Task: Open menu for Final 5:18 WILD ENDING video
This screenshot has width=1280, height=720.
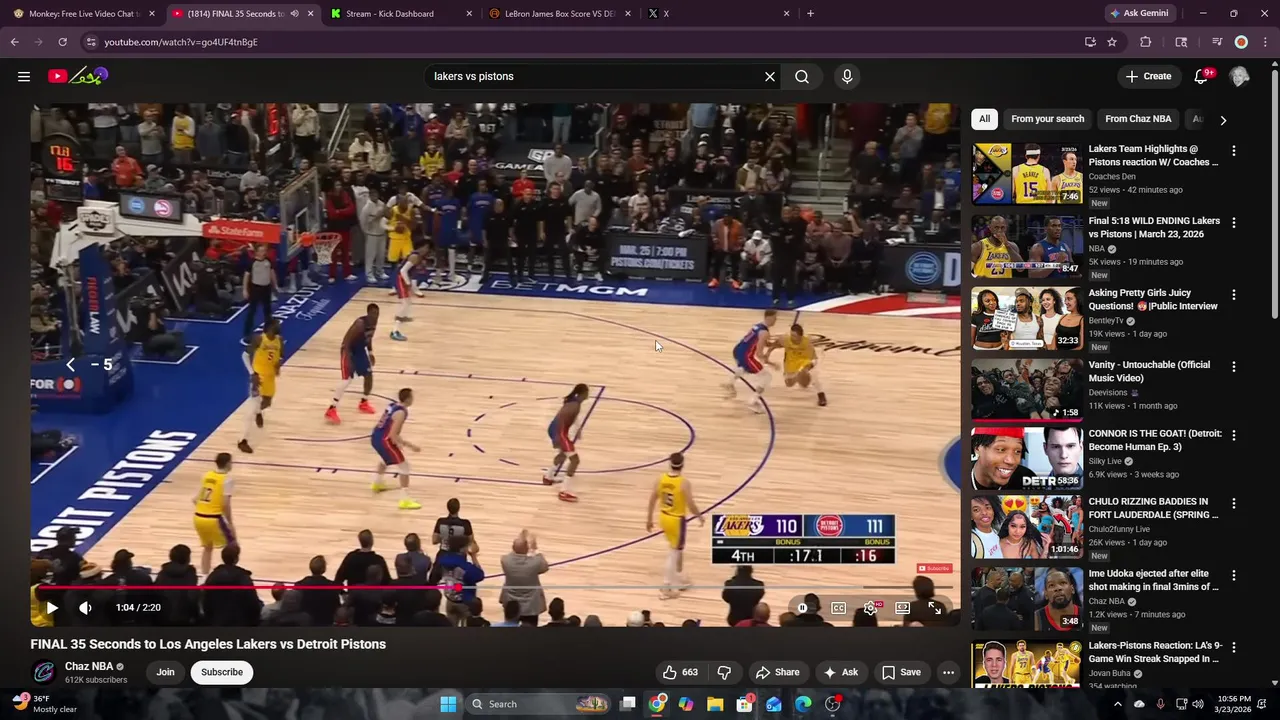Action: pos(1234,222)
